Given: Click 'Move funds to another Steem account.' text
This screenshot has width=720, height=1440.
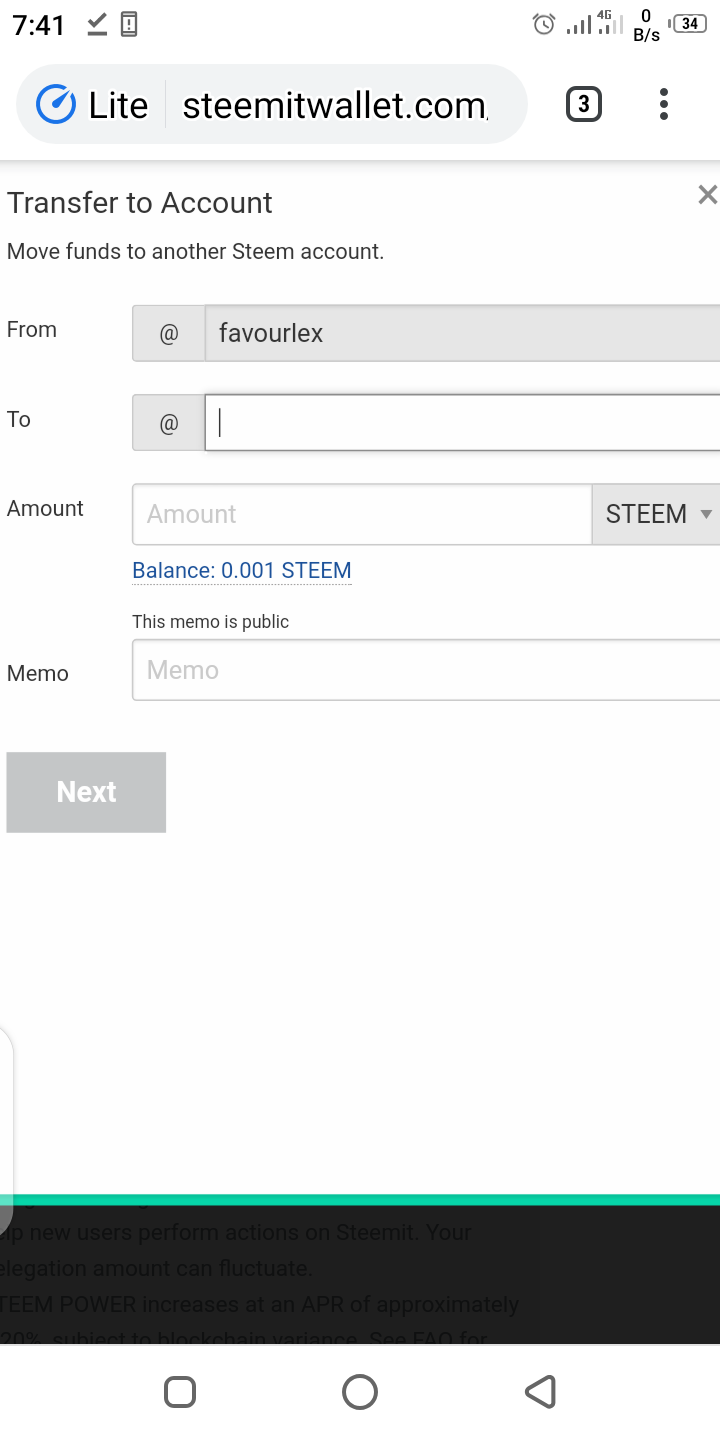Looking at the screenshot, I should click(x=196, y=252).
